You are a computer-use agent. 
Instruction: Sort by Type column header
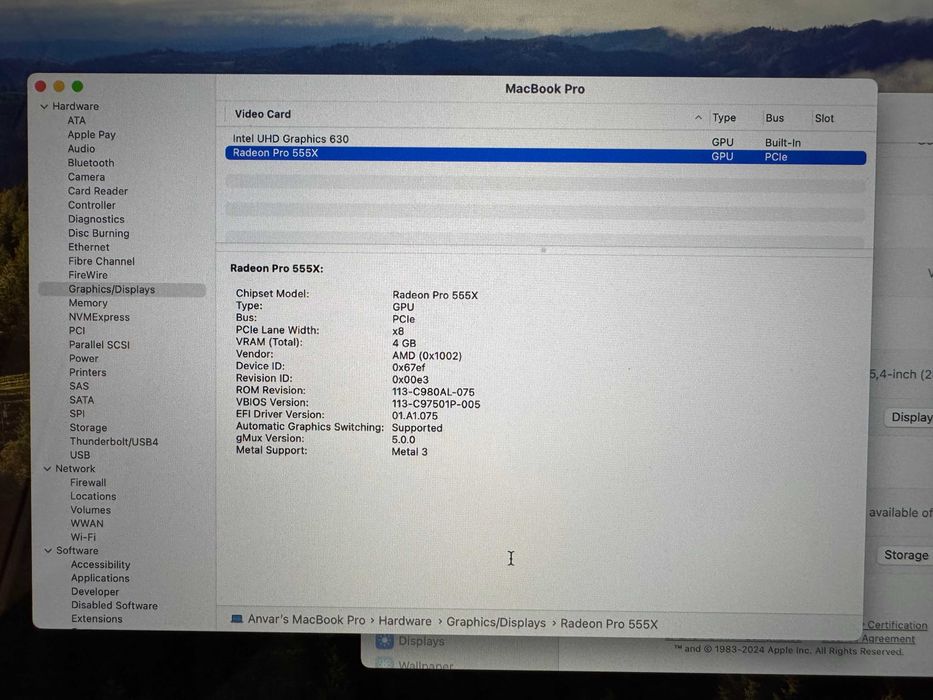pos(724,118)
